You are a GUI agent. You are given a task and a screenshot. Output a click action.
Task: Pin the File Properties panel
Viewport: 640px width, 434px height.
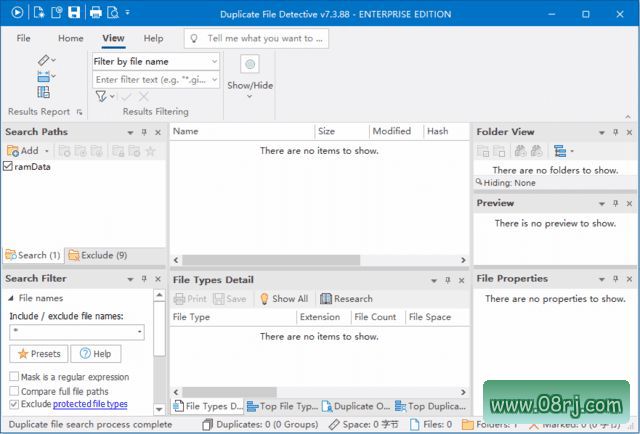[616, 278]
